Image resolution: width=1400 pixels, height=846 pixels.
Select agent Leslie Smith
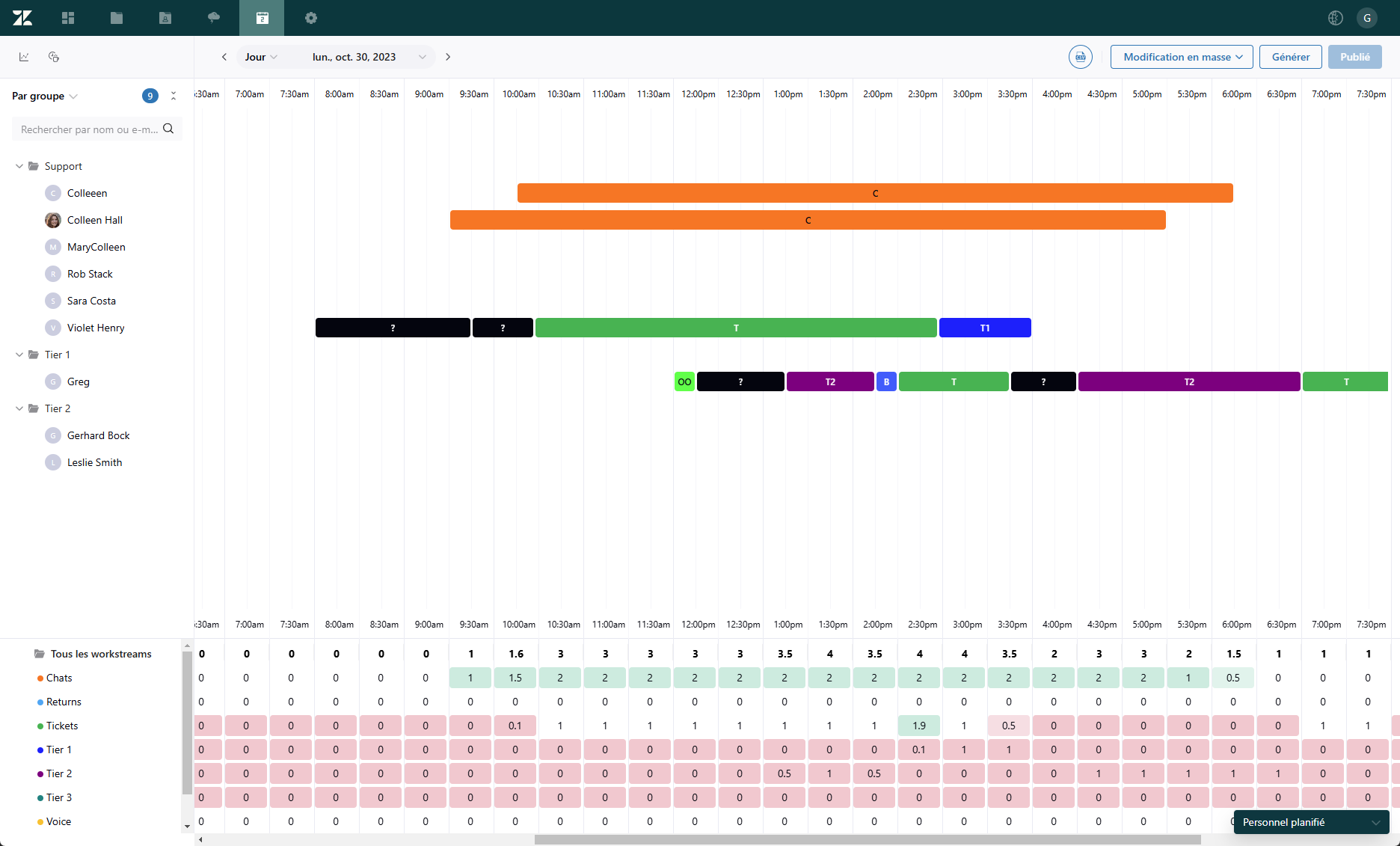(x=94, y=462)
